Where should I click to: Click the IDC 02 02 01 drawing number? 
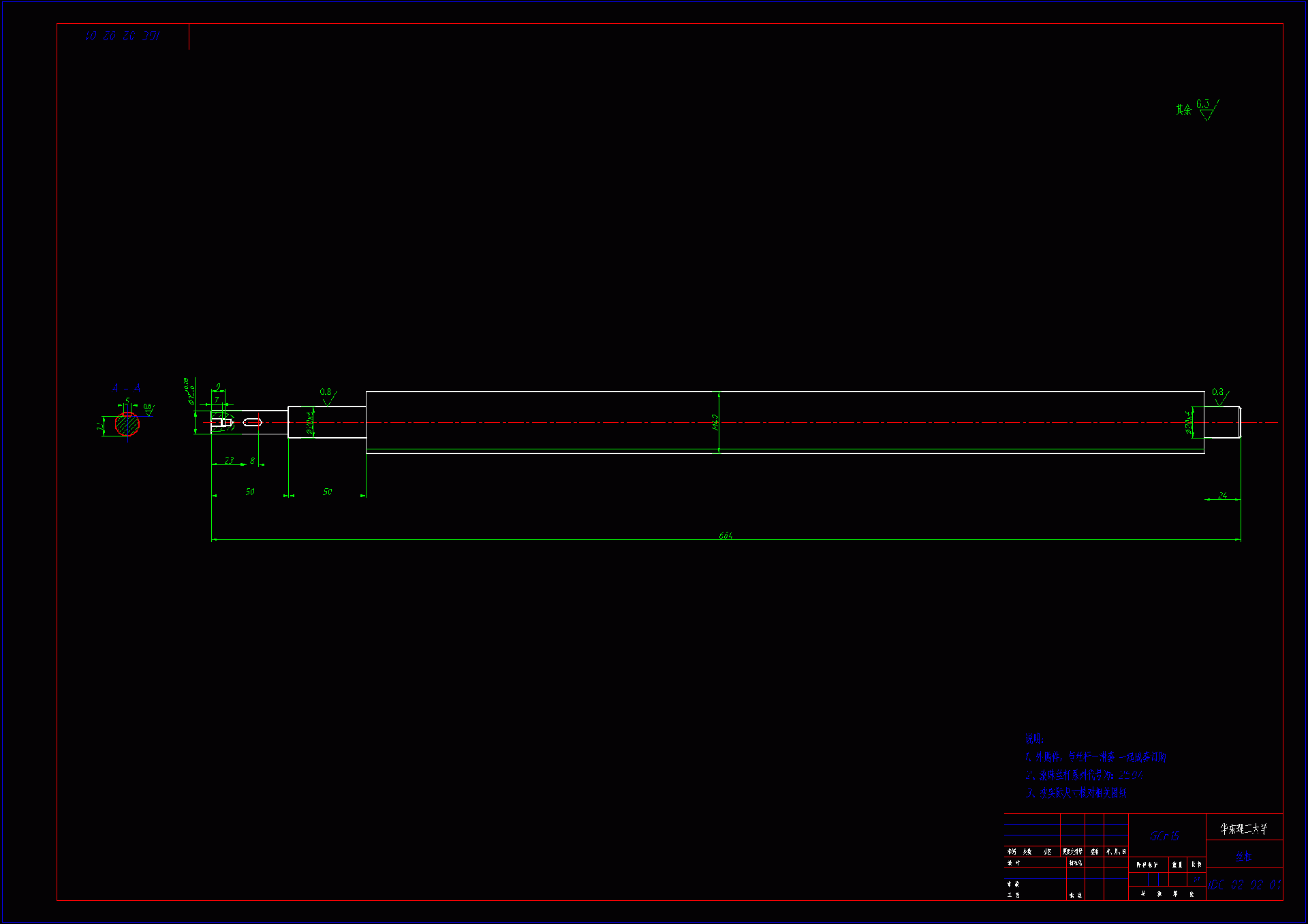point(1245,885)
